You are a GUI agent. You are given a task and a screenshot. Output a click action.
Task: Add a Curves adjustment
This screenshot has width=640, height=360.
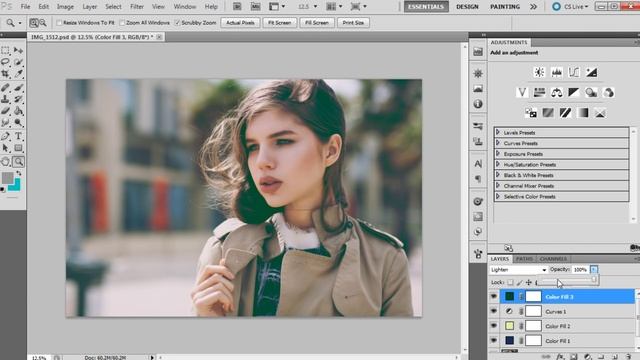(x=573, y=72)
